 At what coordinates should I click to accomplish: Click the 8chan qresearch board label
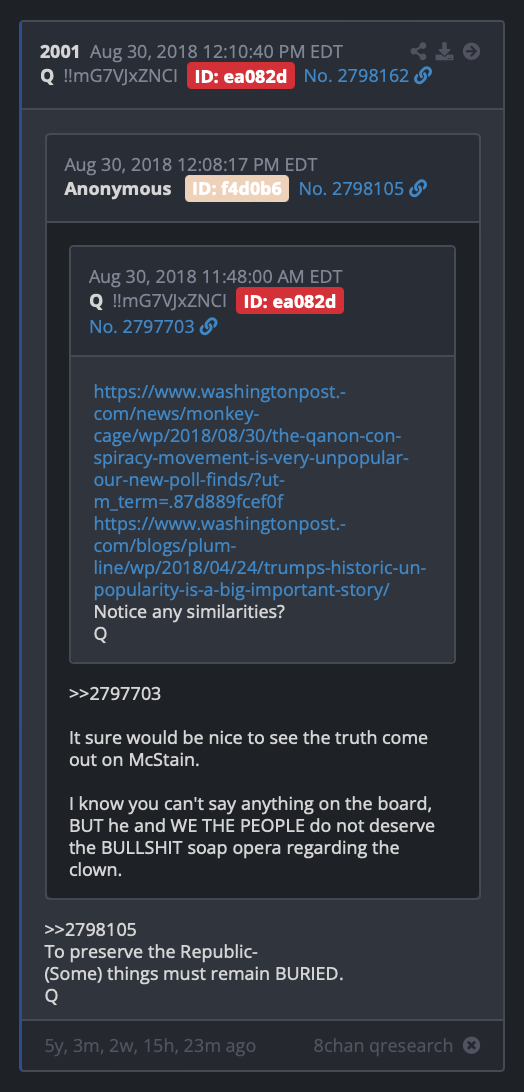click(x=383, y=1045)
